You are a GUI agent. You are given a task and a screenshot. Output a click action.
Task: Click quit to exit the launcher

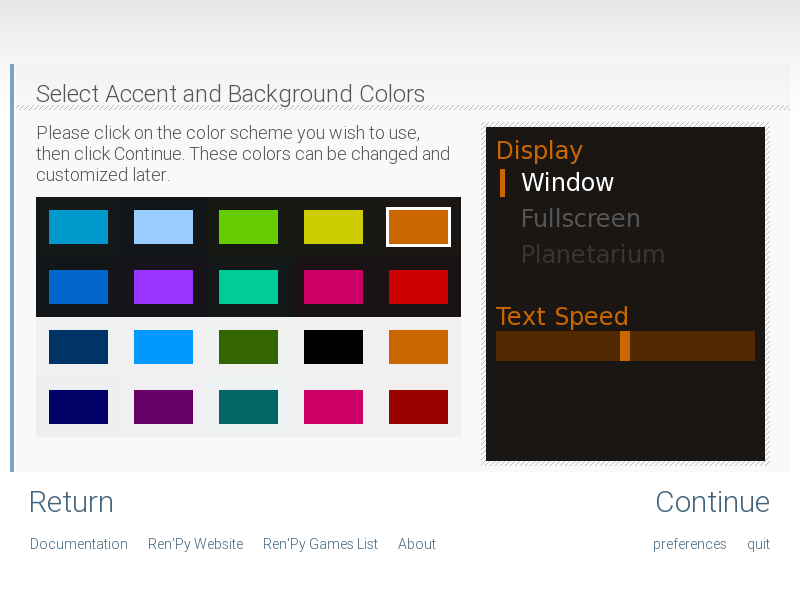tap(758, 544)
